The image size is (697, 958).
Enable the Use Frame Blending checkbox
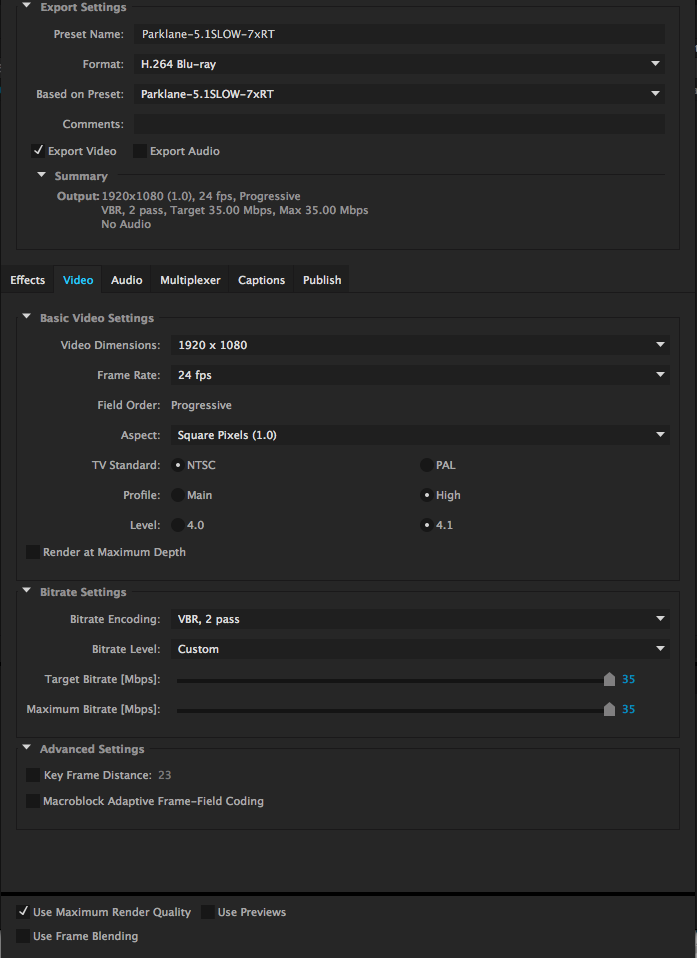coord(23,936)
